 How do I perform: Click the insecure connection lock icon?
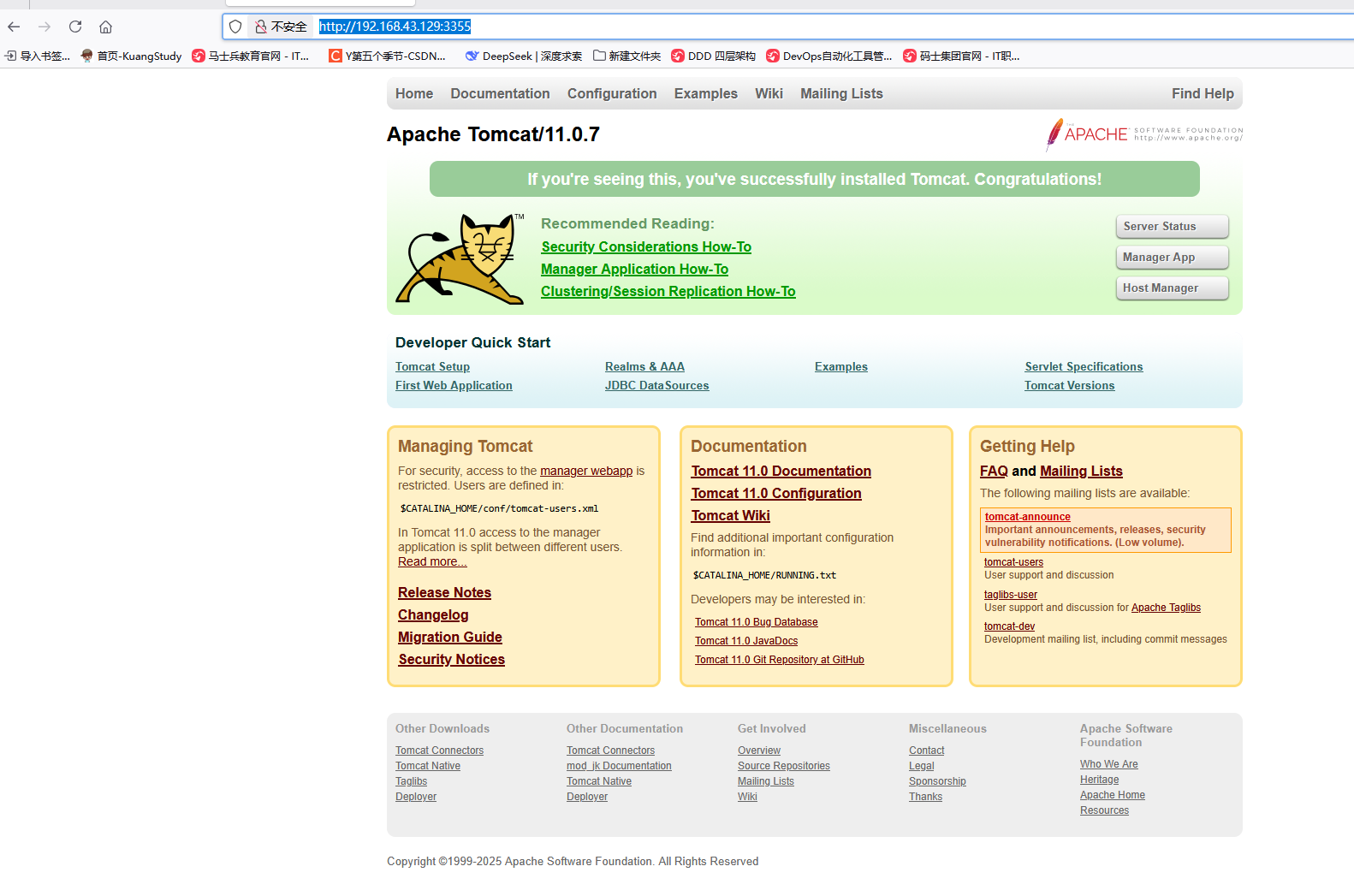click(x=261, y=27)
